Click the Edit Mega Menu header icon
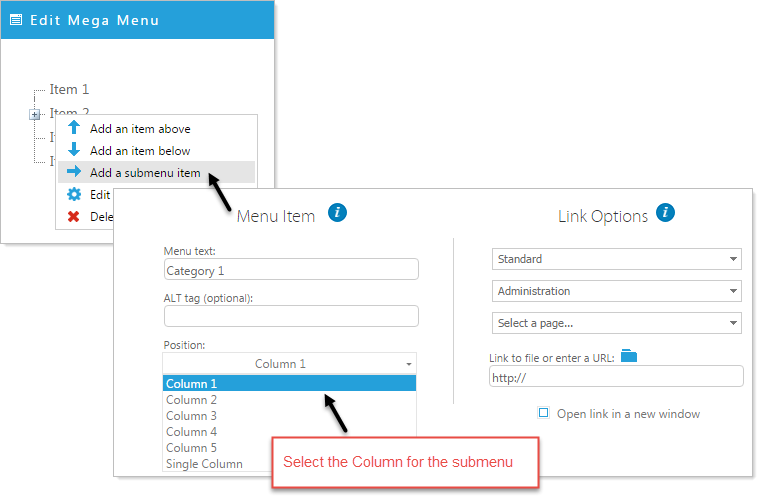The width and height of the screenshot is (763, 502). tap(16, 20)
